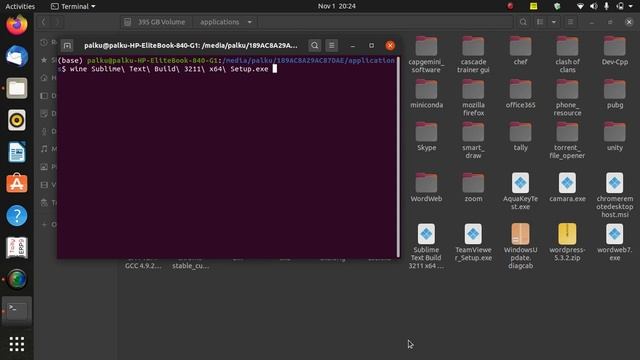Image resolution: width=640 pixels, height=360 pixels.
Task: Open the terminal hamburger menu
Action: pyautogui.click(x=331, y=45)
